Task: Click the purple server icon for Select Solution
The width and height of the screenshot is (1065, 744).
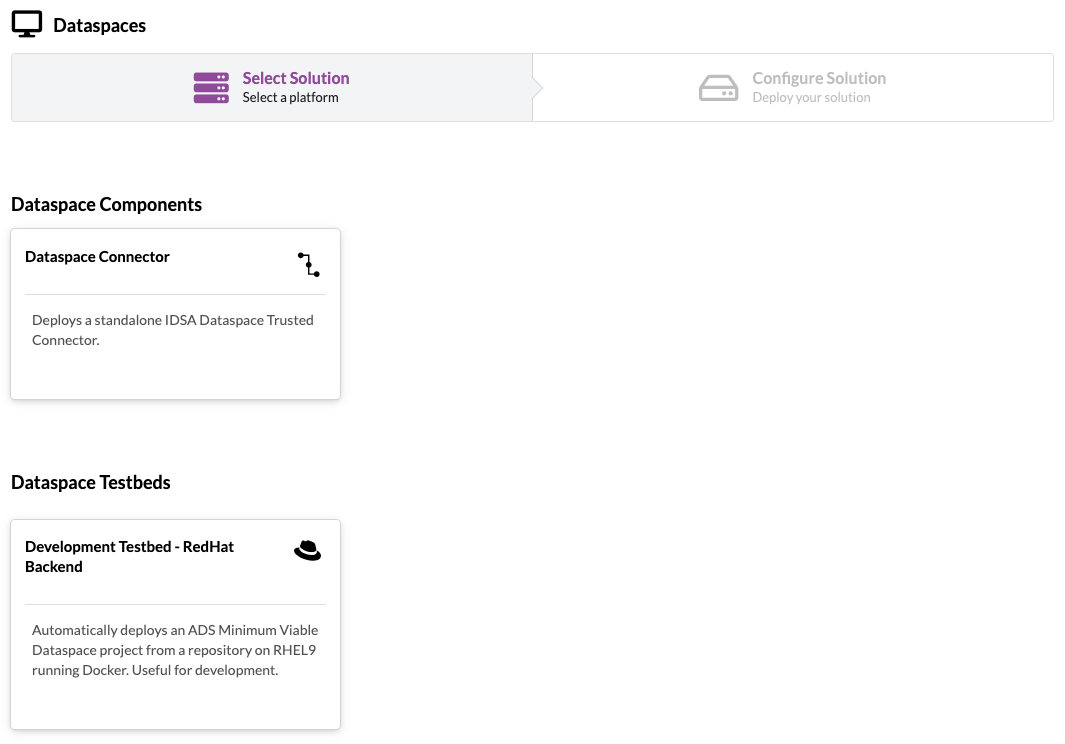Action: (211, 88)
